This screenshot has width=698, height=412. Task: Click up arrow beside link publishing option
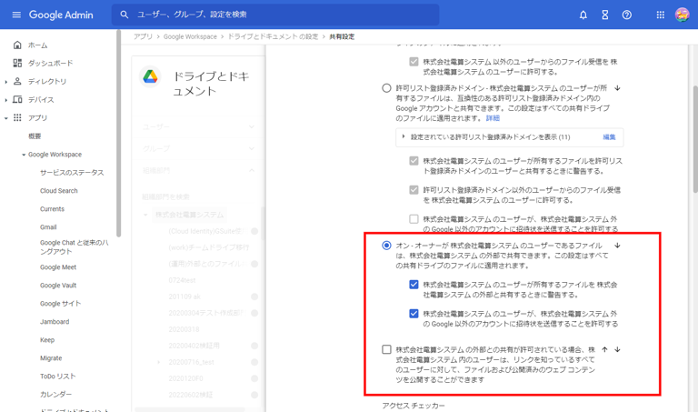pyautogui.click(x=605, y=349)
